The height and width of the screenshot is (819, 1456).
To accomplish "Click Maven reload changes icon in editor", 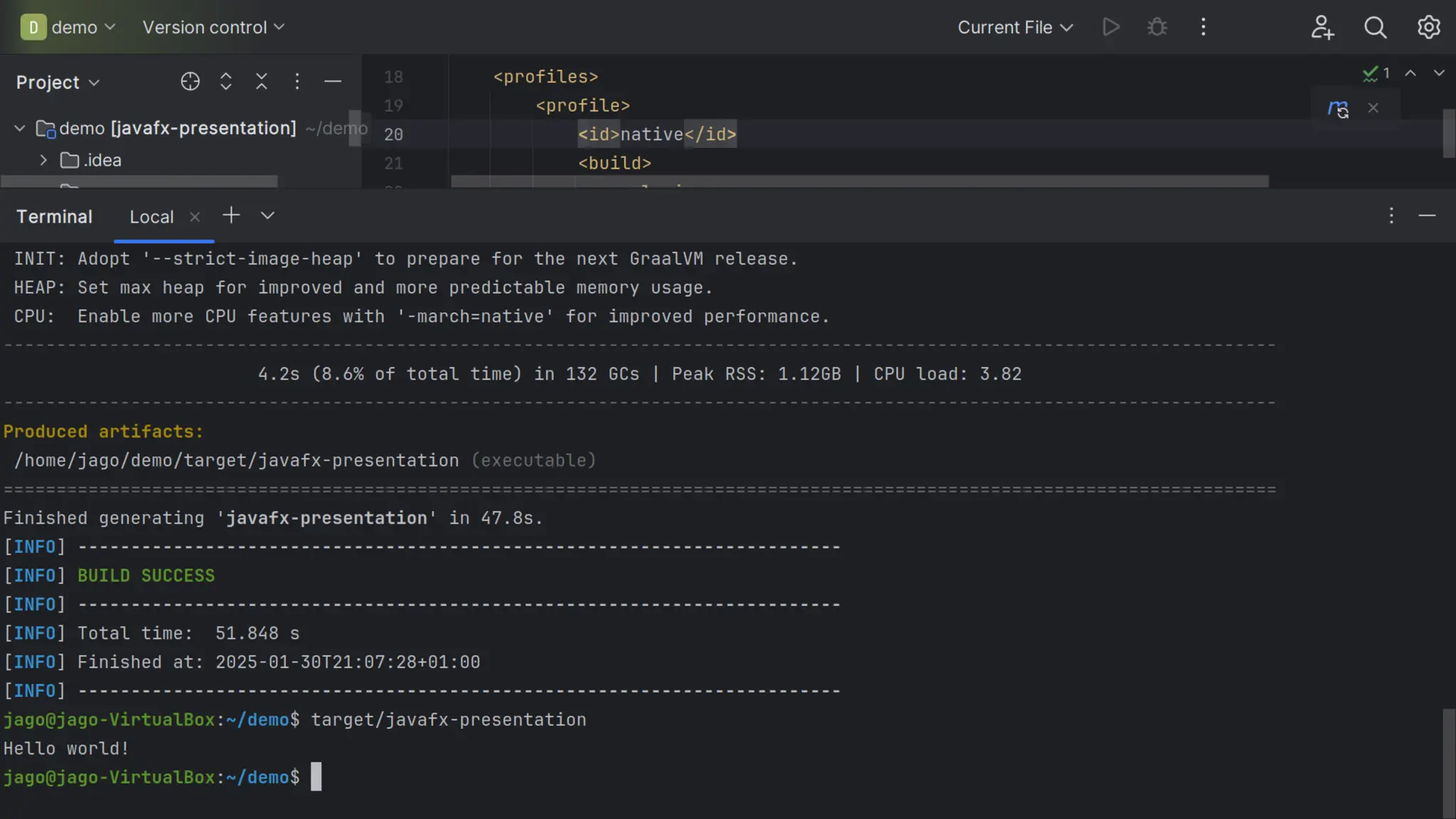I will pos(1338,108).
